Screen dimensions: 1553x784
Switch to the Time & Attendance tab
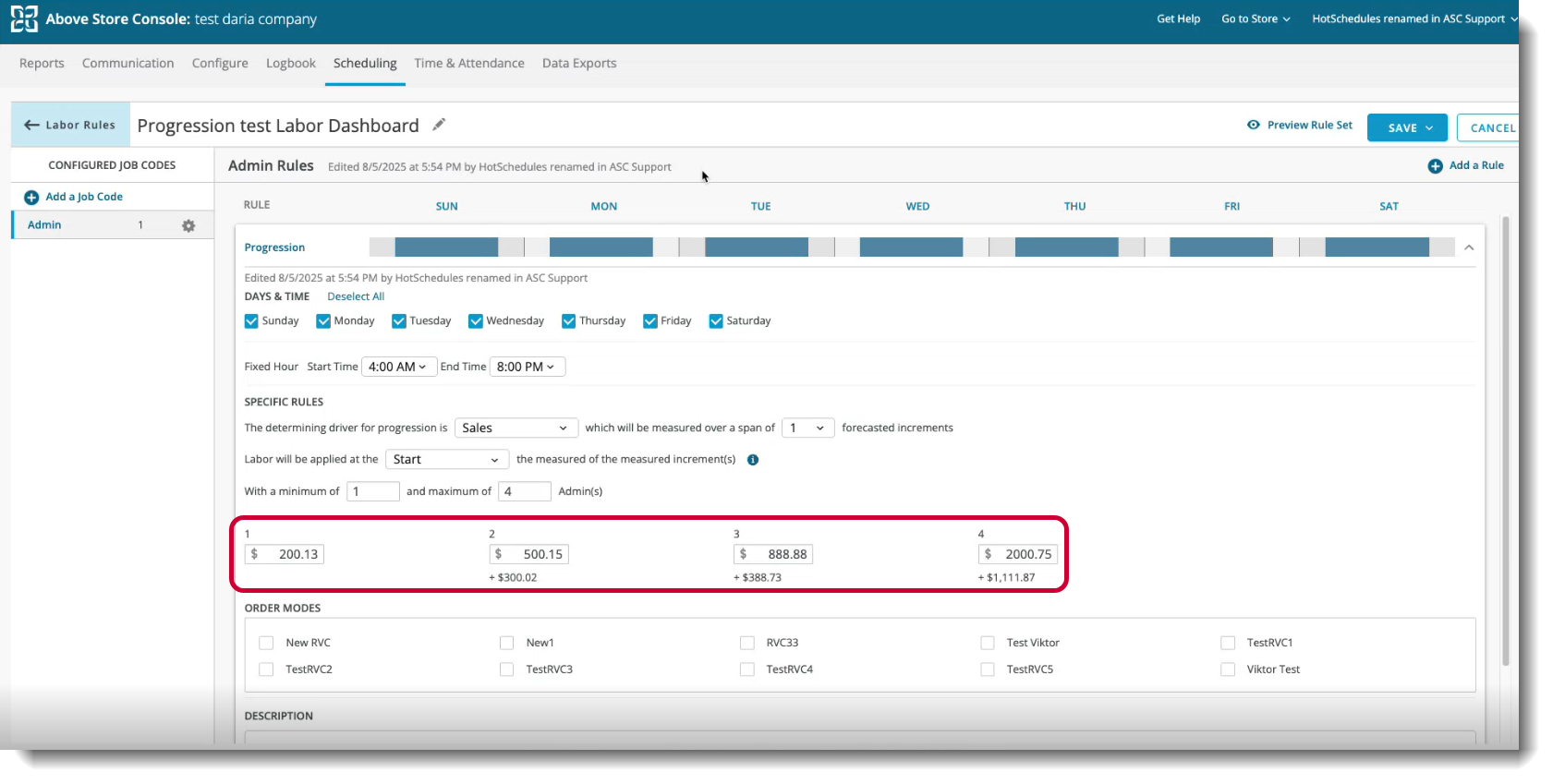(468, 64)
